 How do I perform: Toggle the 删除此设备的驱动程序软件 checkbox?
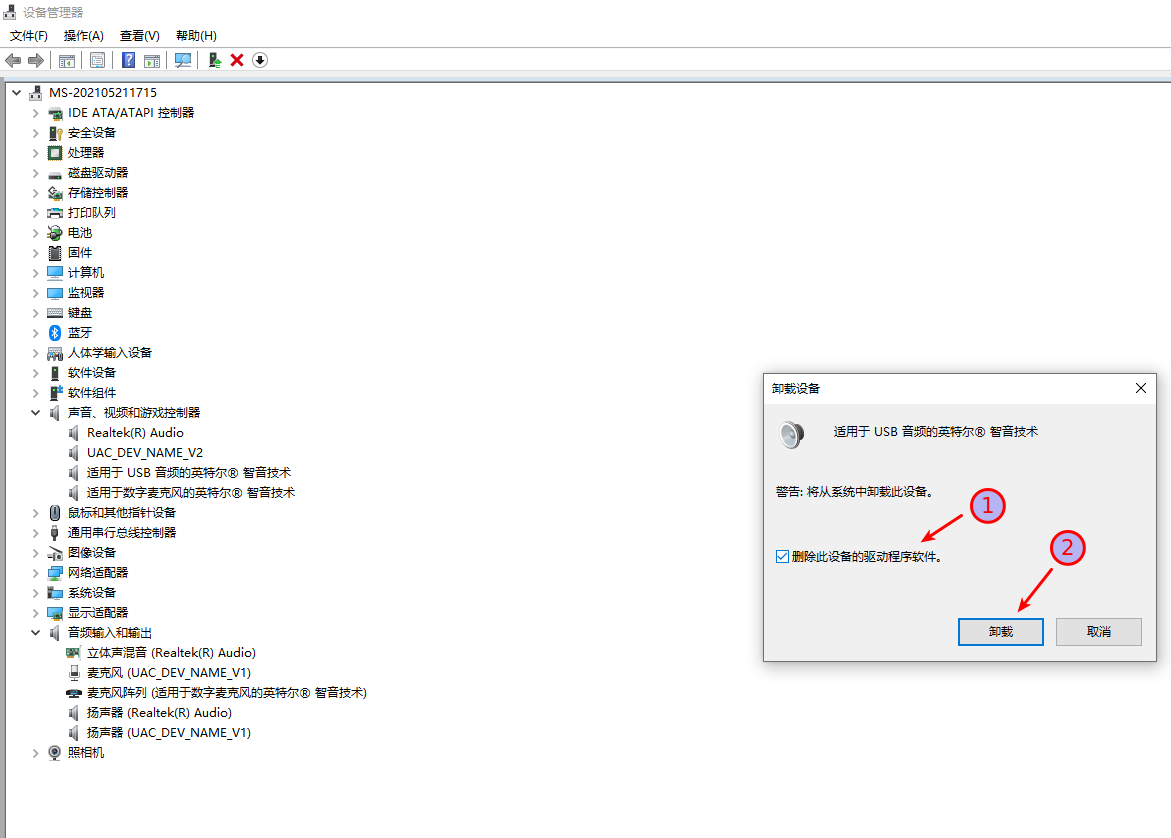click(782, 556)
